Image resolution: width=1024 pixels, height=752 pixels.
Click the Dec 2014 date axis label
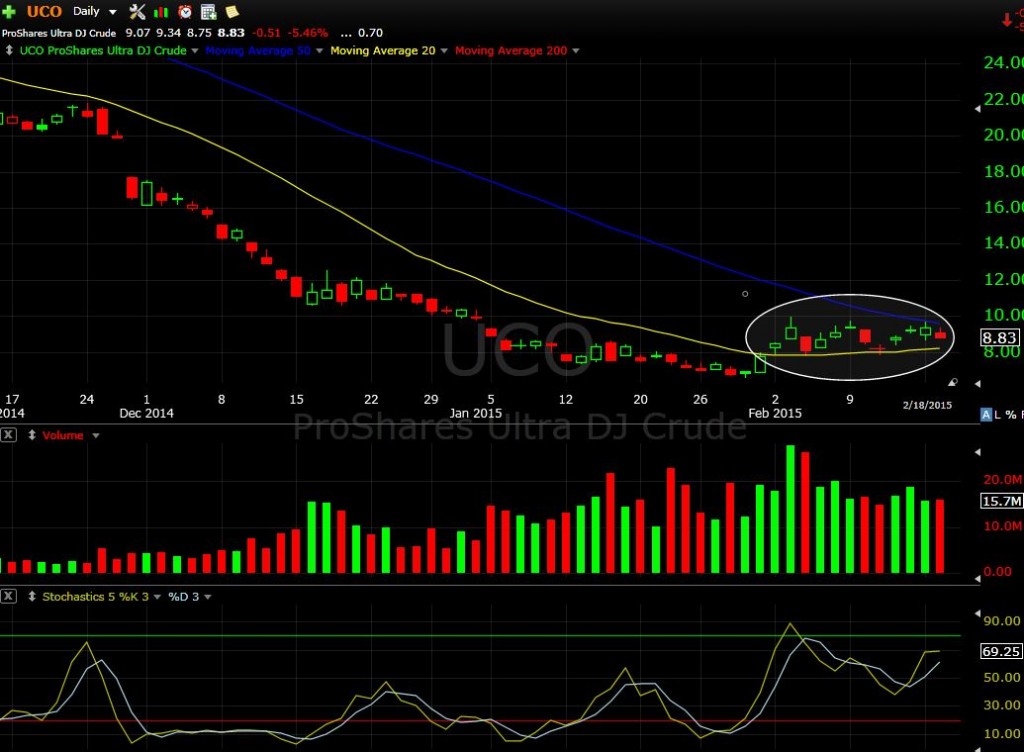(x=146, y=413)
